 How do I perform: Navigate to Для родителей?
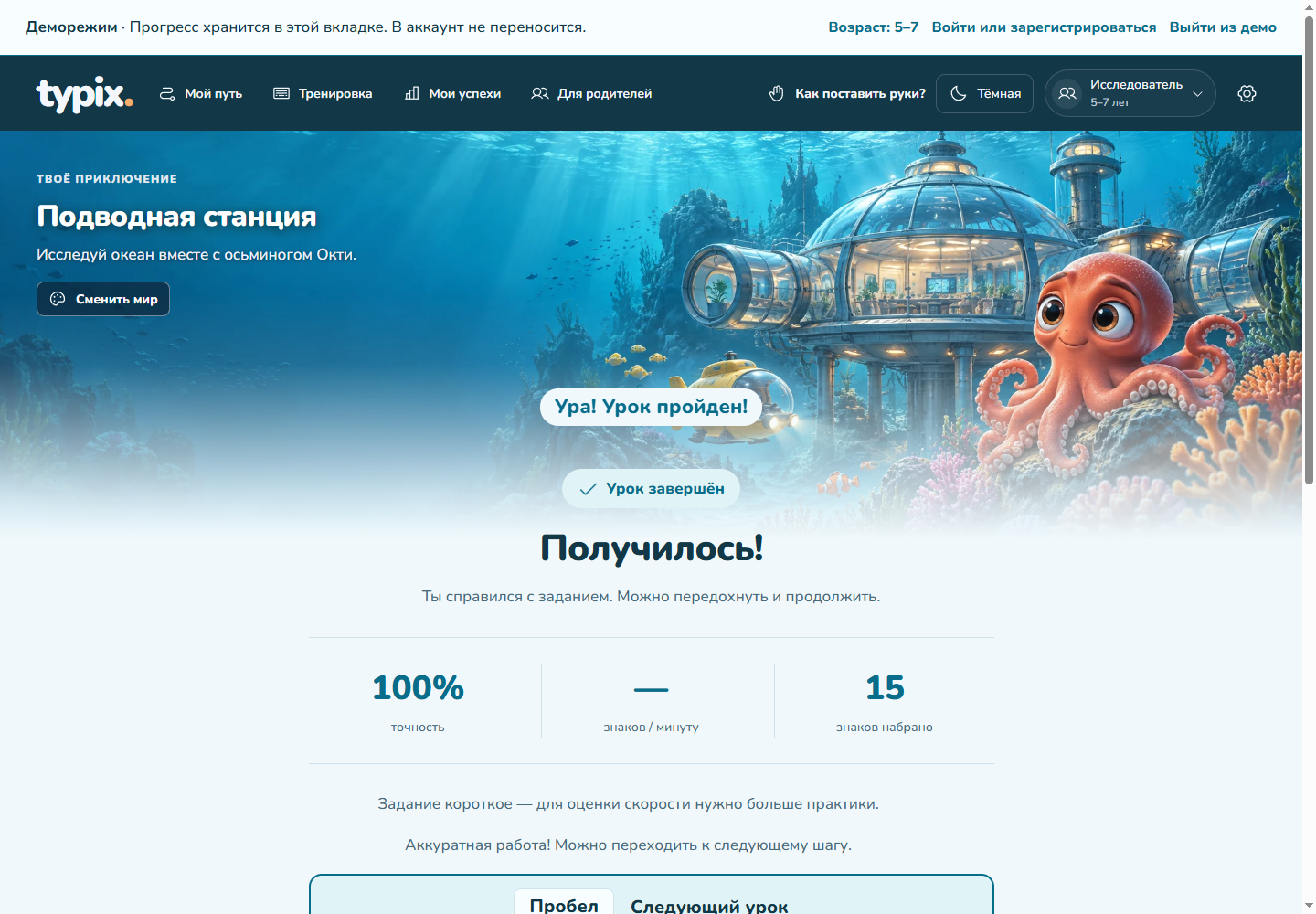(591, 93)
